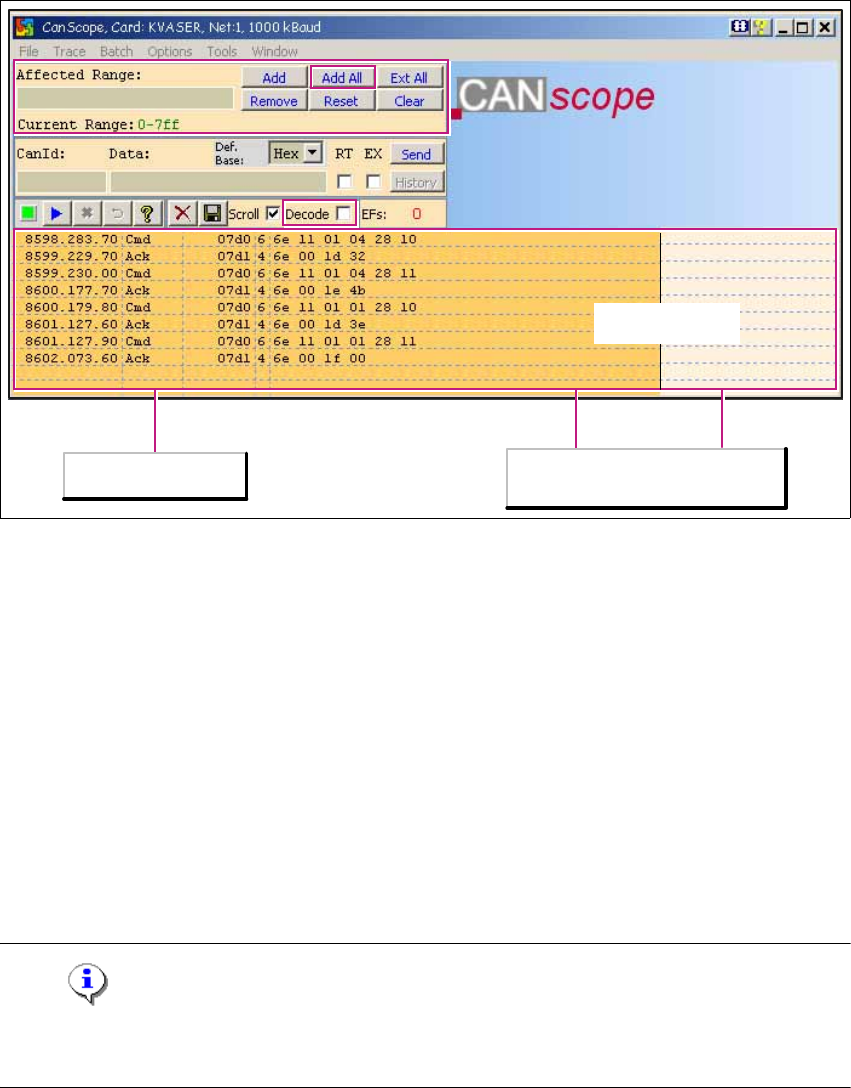Open the Window menu
Image resolution: width=851 pixels, height=1088 pixels.
click(x=274, y=51)
